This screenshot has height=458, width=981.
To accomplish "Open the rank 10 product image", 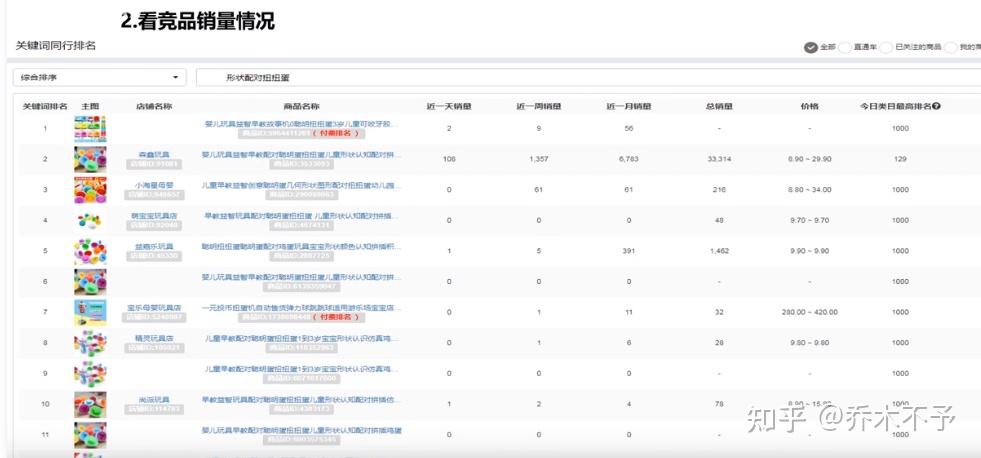I will (x=90, y=404).
